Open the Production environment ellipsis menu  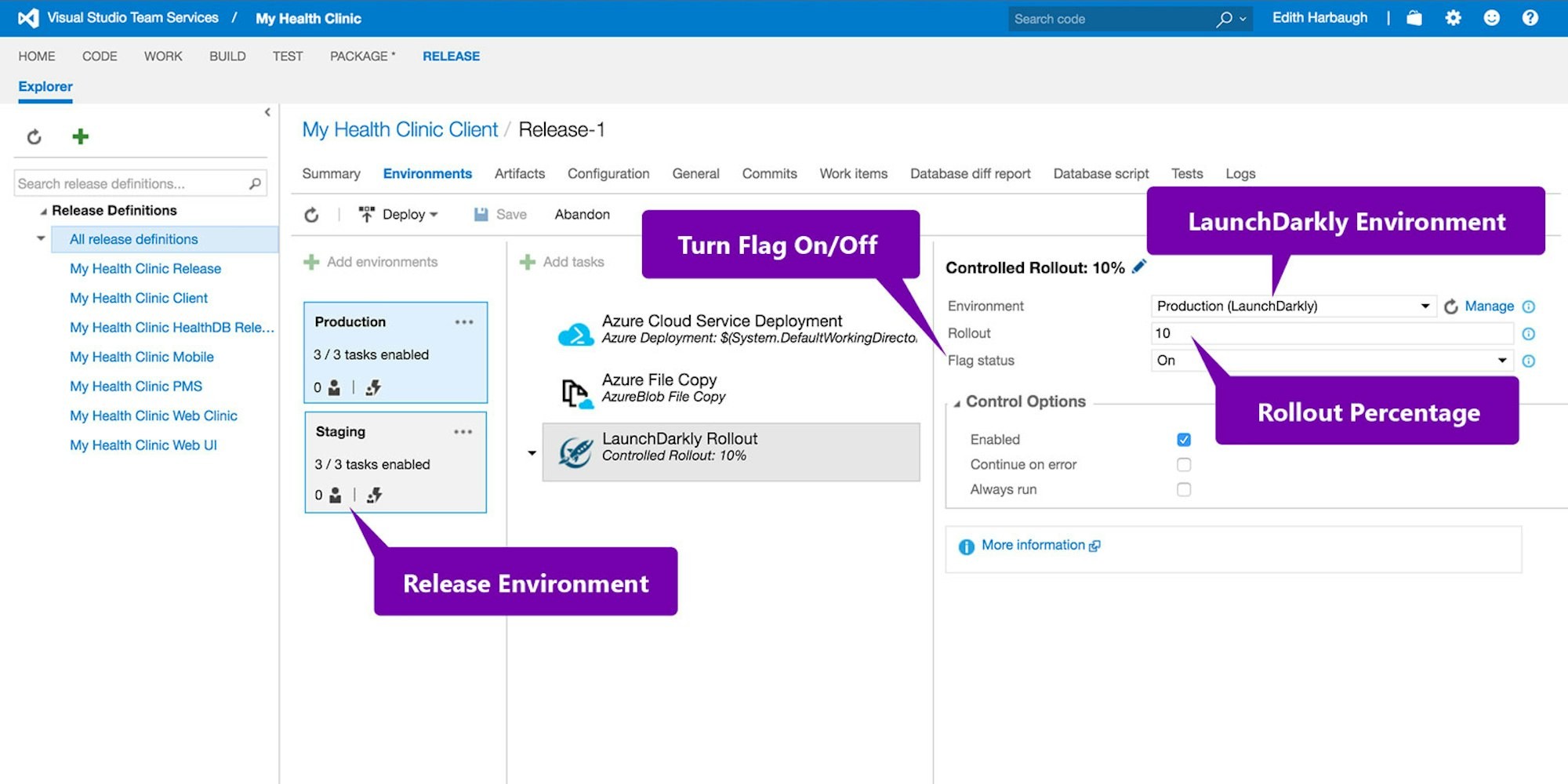[464, 322]
